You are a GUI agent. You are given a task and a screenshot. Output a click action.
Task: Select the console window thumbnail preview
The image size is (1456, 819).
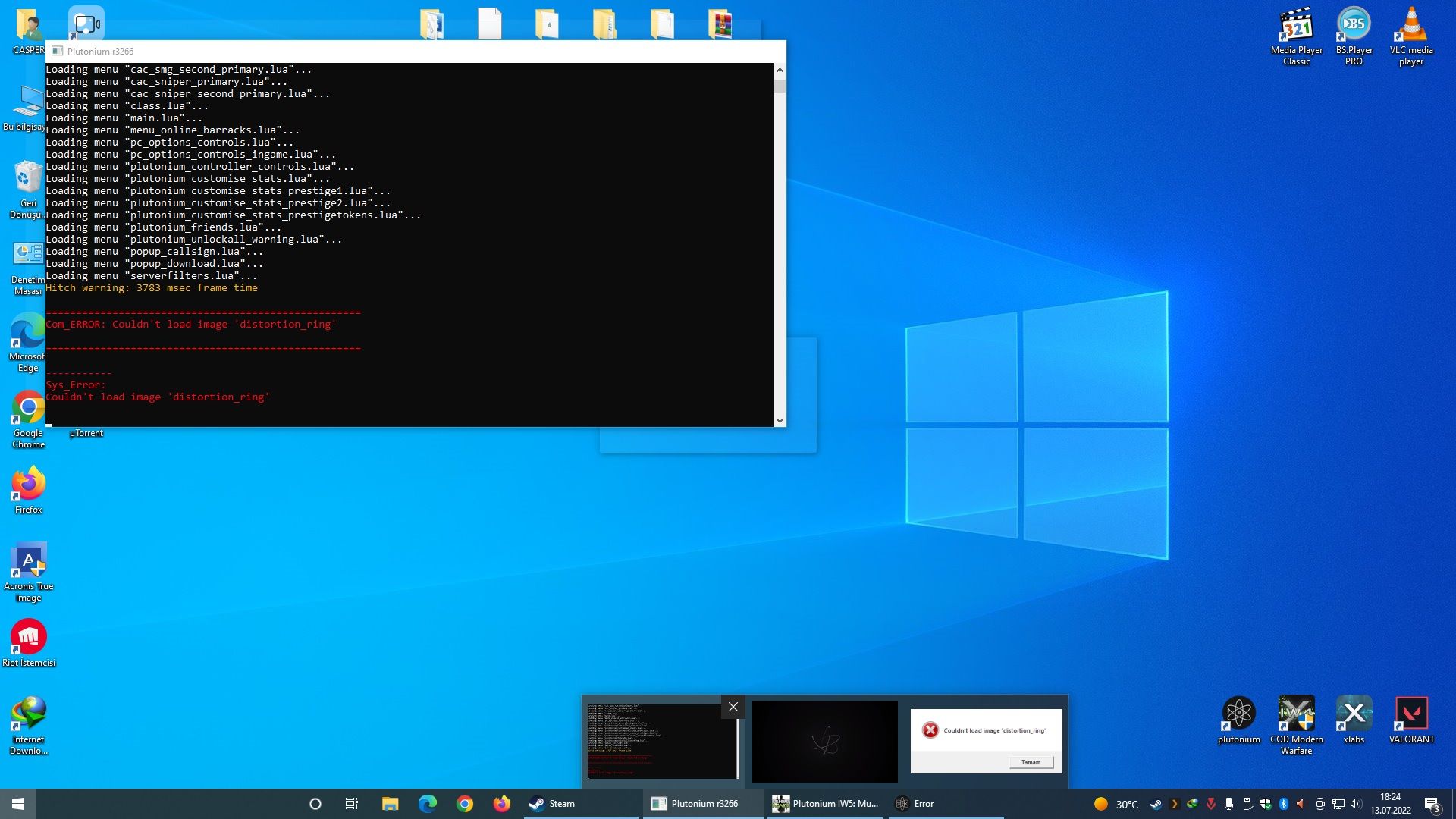[662, 741]
